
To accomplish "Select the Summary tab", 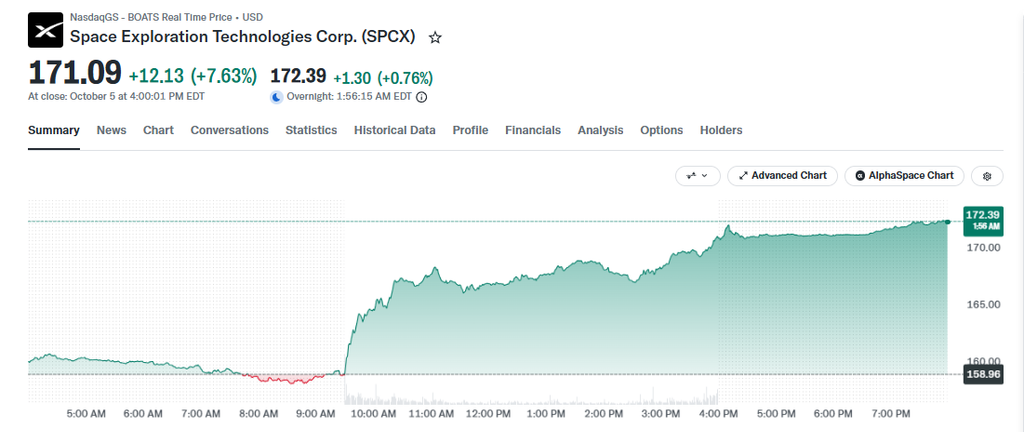I will [x=54, y=131].
